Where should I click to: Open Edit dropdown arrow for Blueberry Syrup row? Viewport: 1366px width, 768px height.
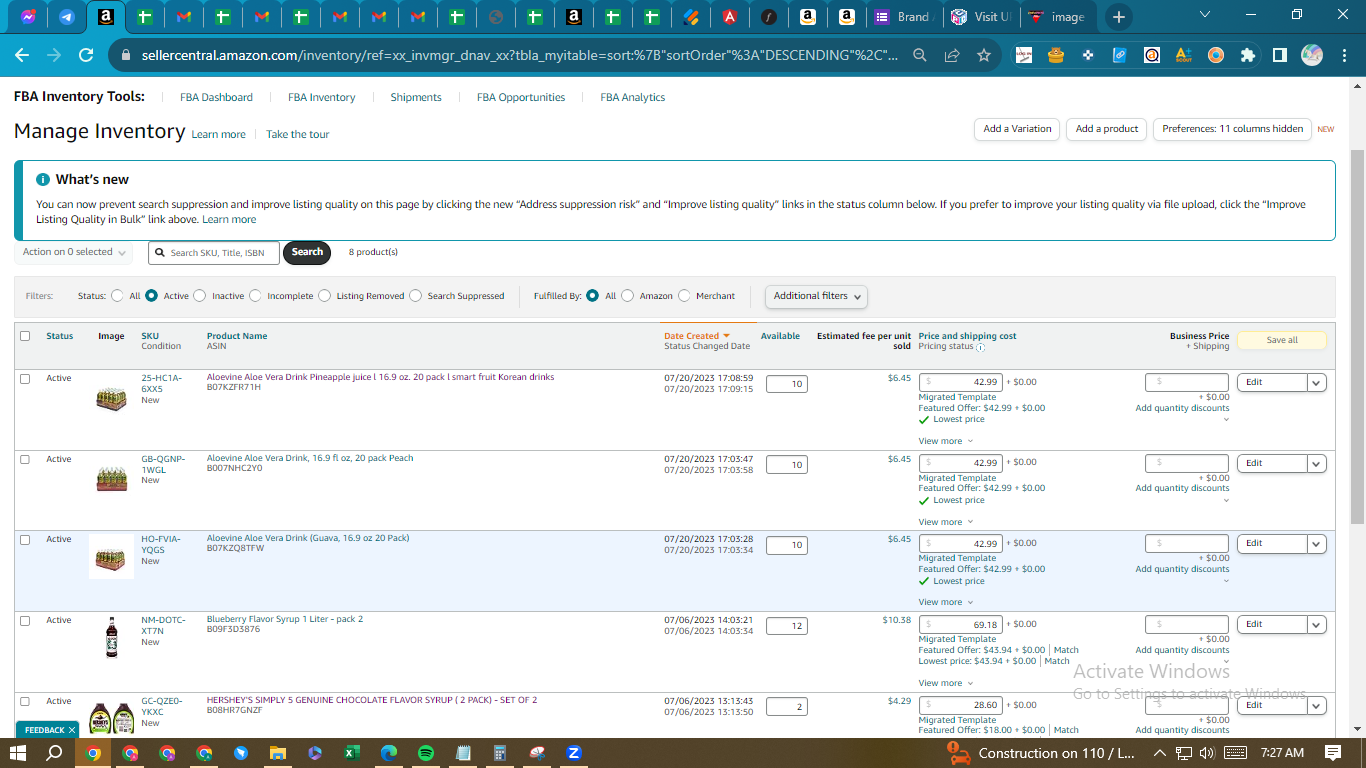pyautogui.click(x=1316, y=625)
